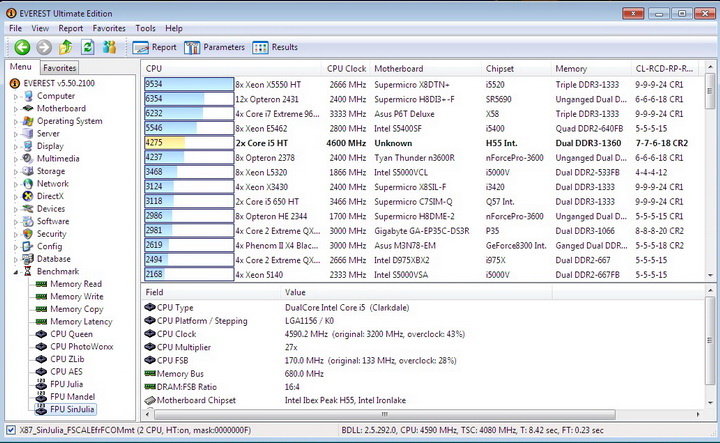Screen dimensions: 720x443
Task: Sort by CPU Clock column header
Action: (345, 69)
